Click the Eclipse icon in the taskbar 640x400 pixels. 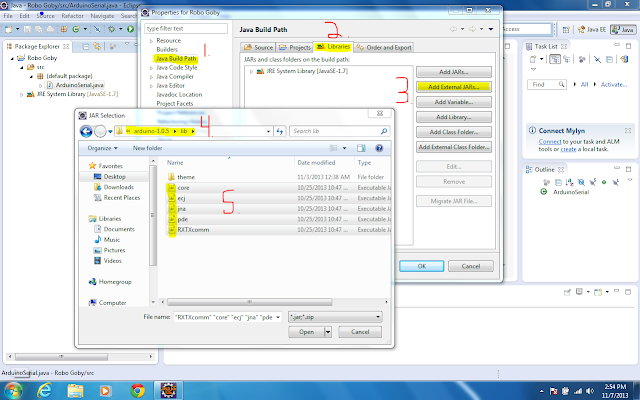point(168,391)
